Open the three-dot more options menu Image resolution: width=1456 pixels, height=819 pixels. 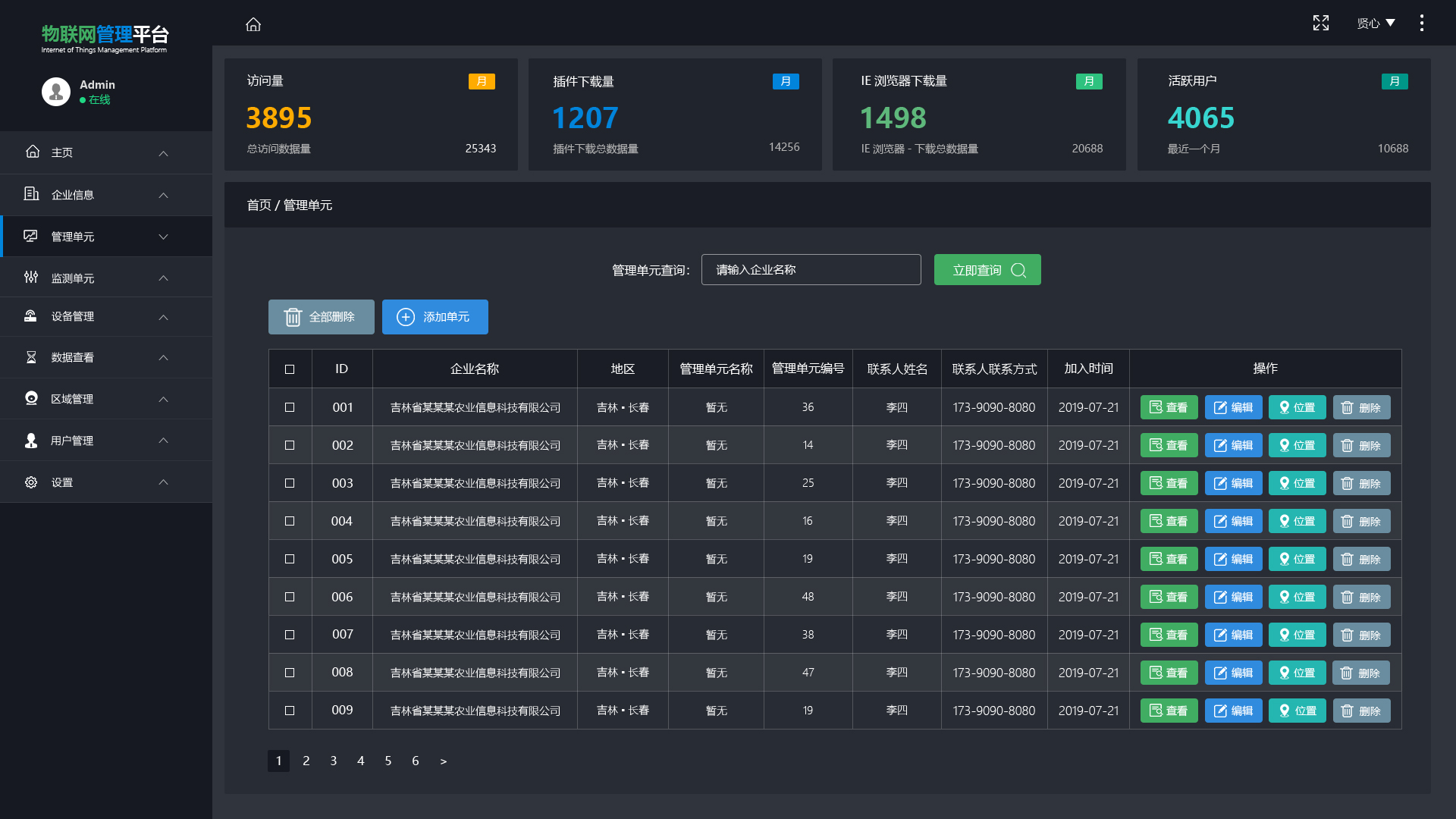[x=1422, y=23]
